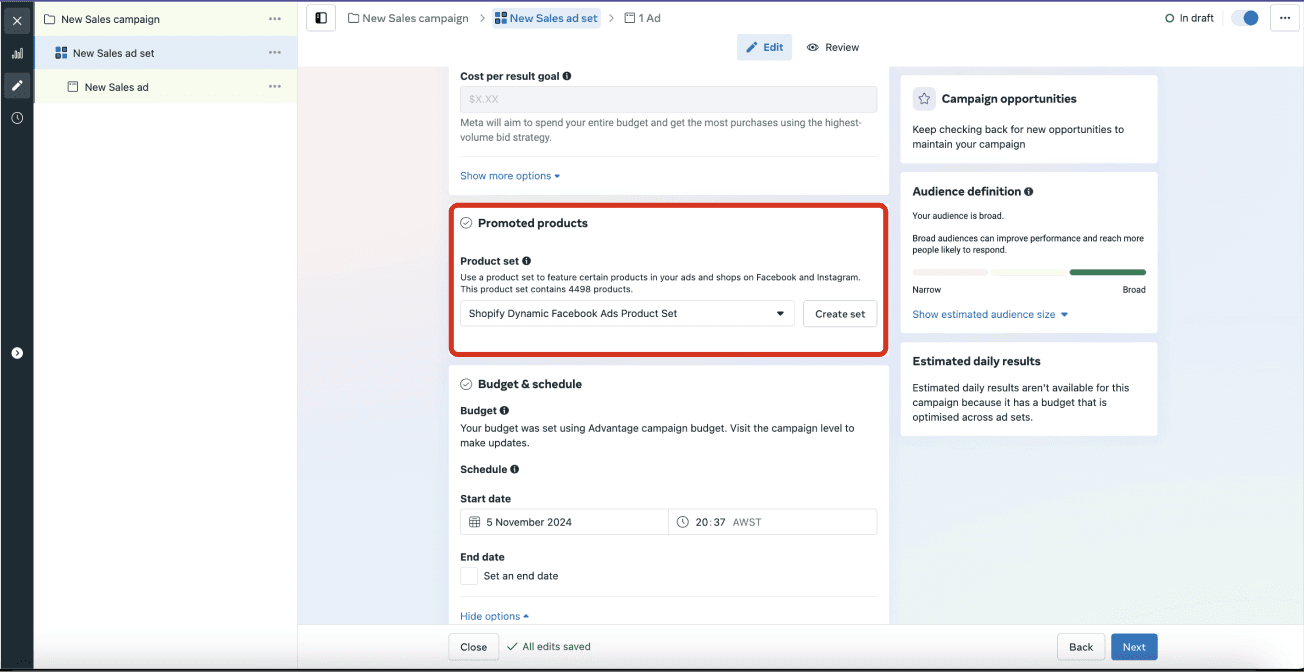Click the info icon next to Cost per result goal
Viewport: 1304px width, 672px height.
pos(567,76)
